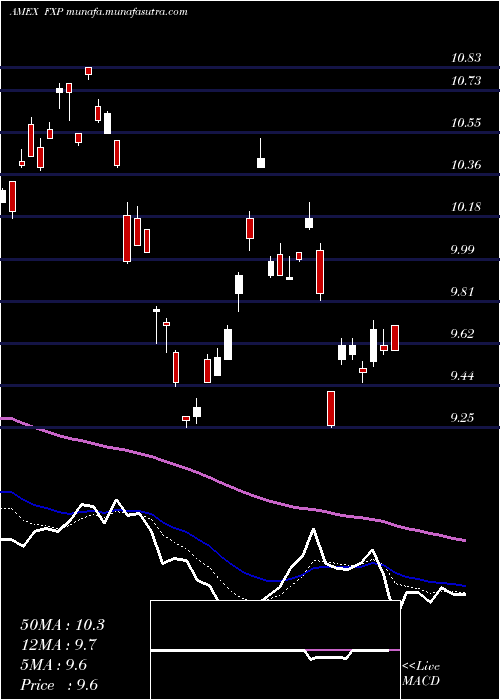
Task: Click the Price : 9.6 readout
Action: tap(59, 685)
